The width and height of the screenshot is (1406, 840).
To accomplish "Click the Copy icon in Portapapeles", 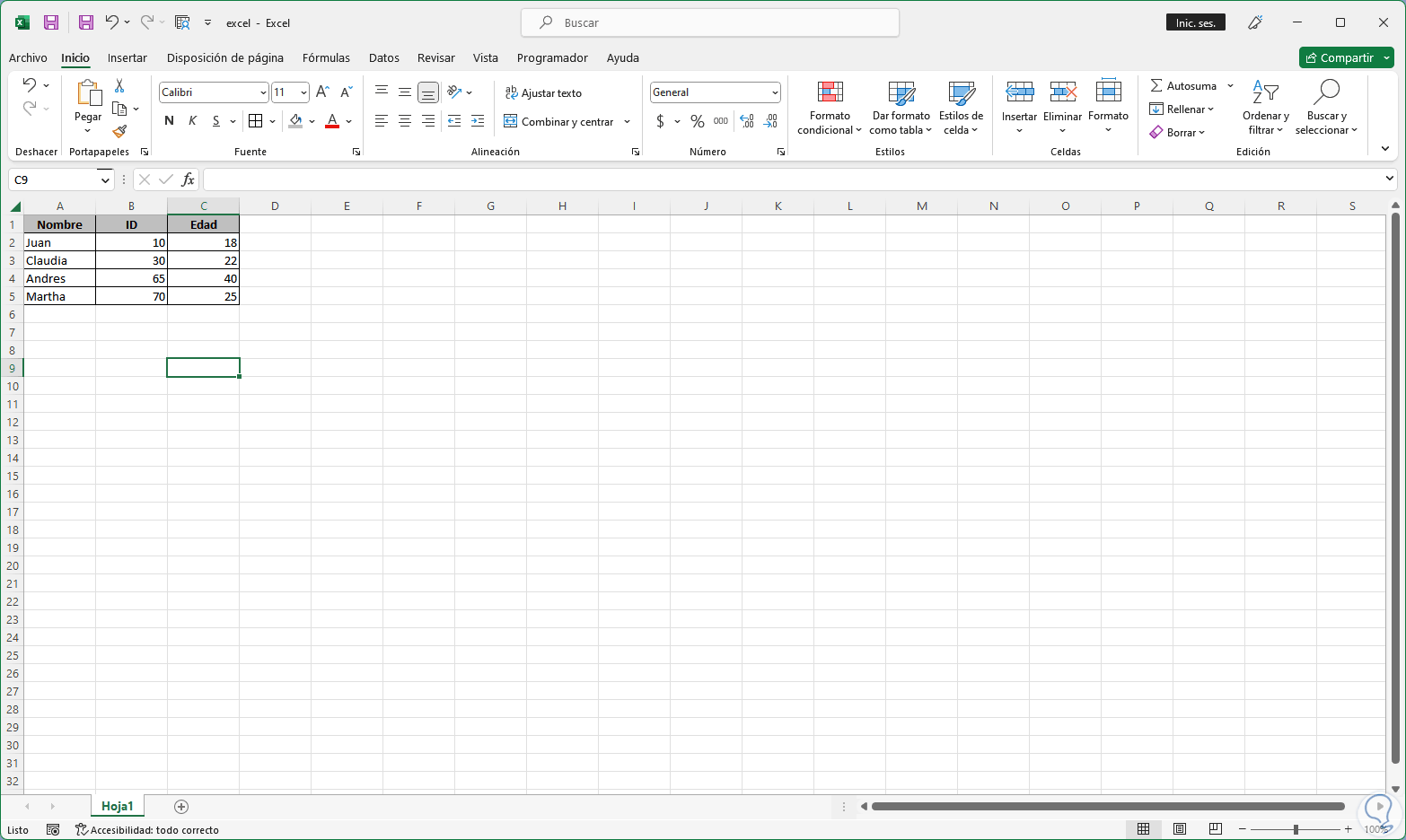I will tap(119, 109).
